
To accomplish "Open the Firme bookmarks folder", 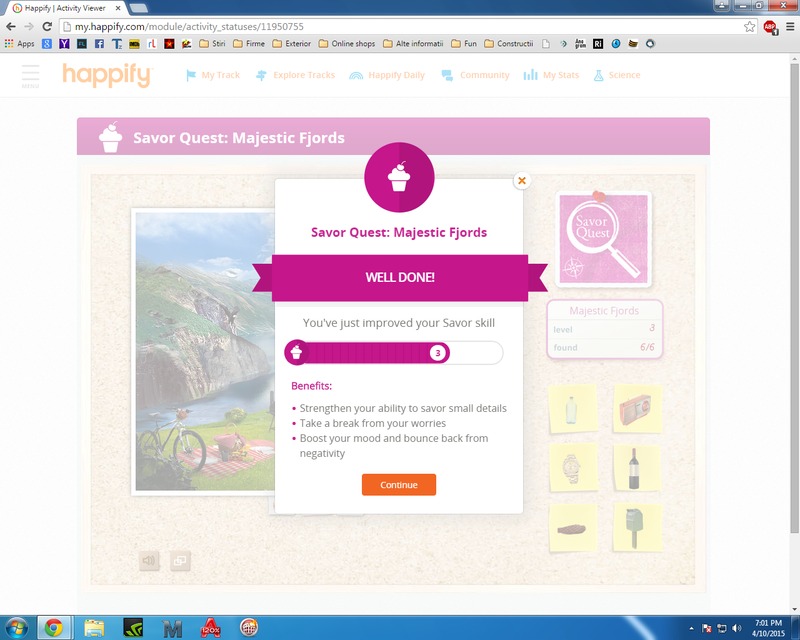I will [x=249, y=44].
